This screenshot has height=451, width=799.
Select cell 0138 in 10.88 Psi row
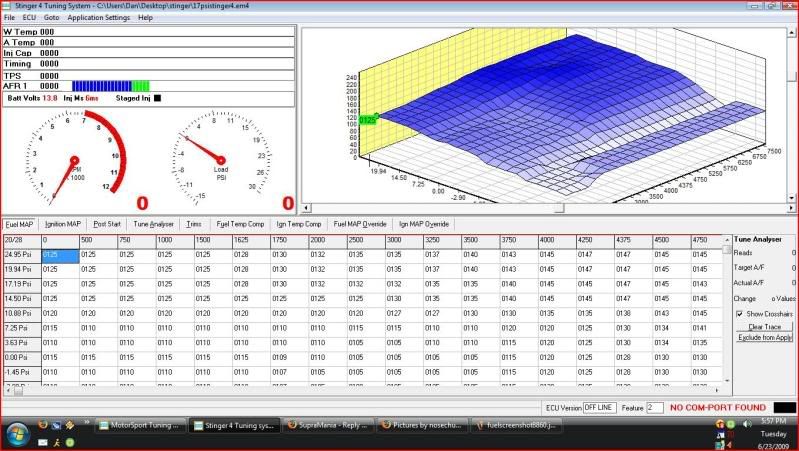click(633, 313)
